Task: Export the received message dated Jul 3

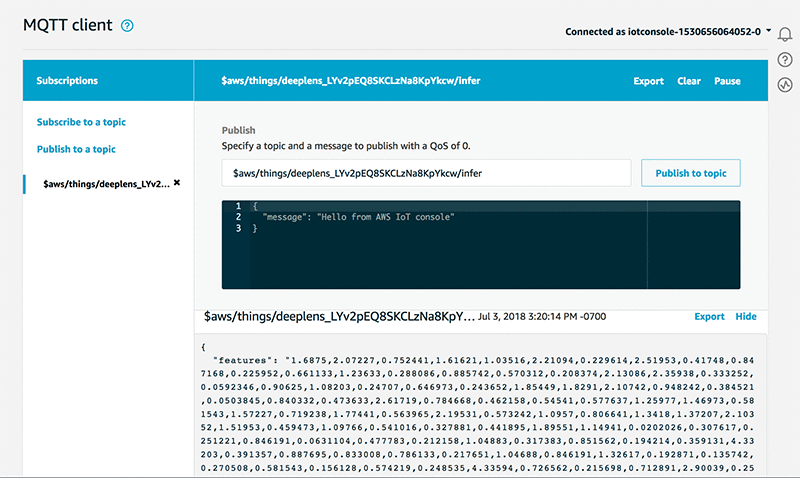Action: click(709, 316)
